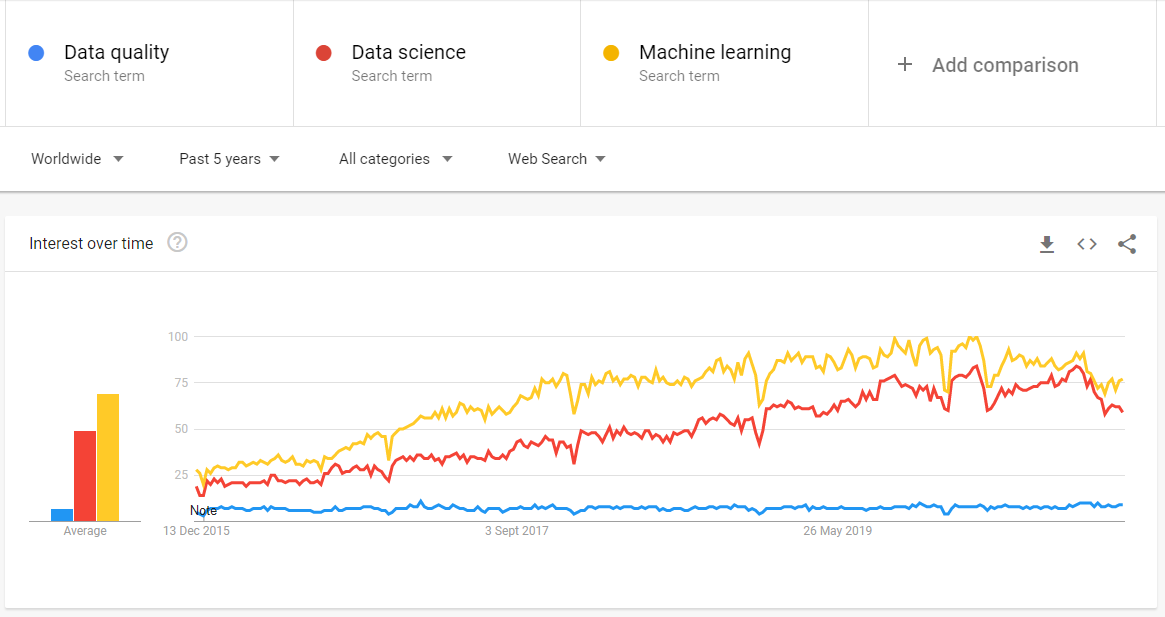Click the blue Data quality dot
This screenshot has width=1165, height=617.
point(37,53)
